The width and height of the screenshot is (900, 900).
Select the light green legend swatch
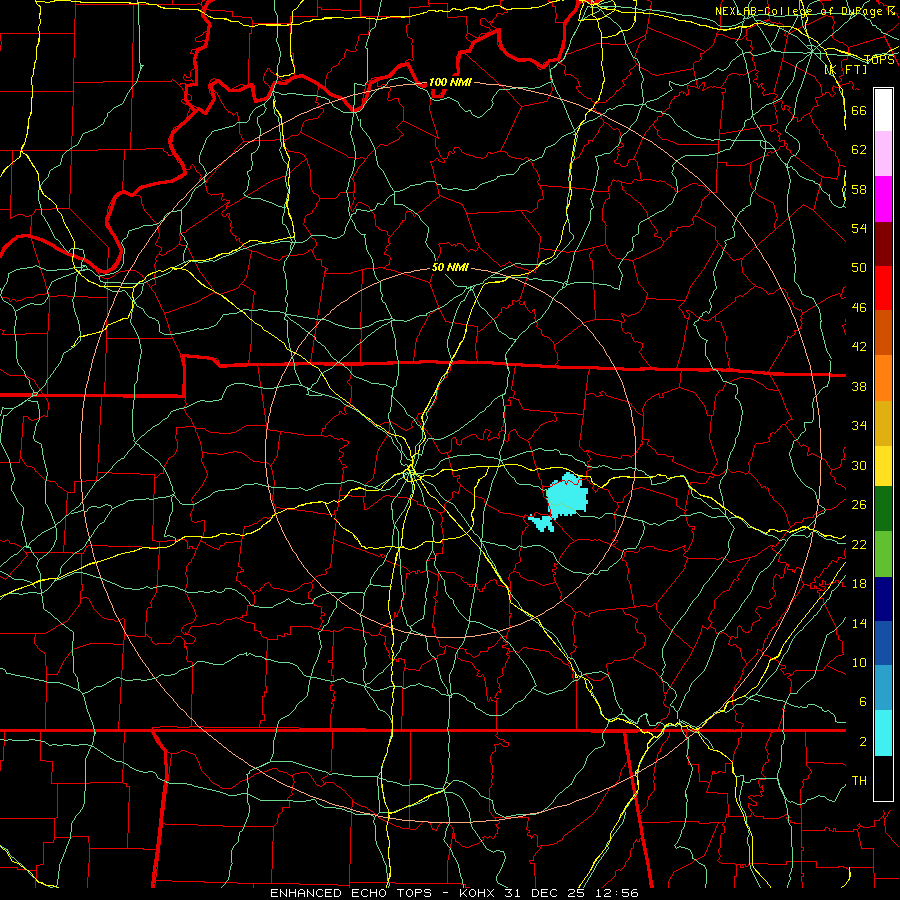883,554
